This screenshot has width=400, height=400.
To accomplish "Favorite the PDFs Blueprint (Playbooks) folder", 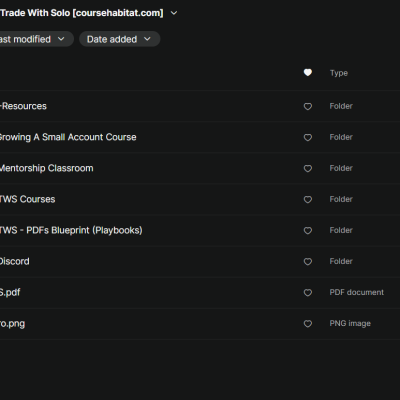I will pos(308,230).
